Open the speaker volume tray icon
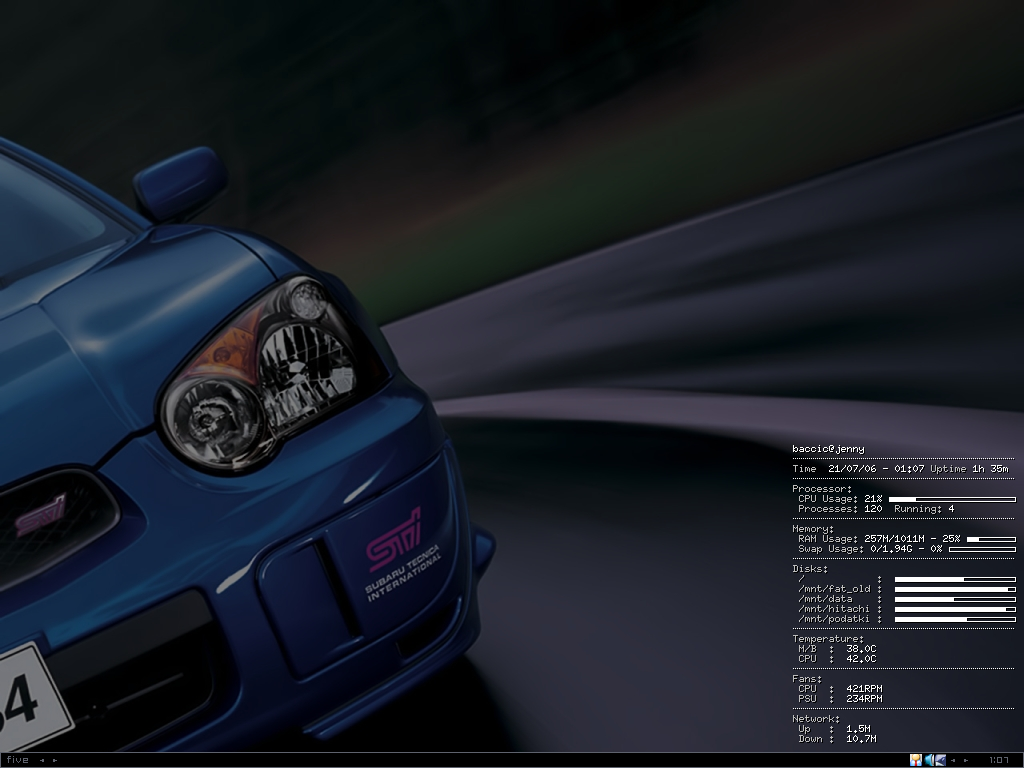Screen dimensions: 1024x768 pyautogui.click(x=929, y=760)
